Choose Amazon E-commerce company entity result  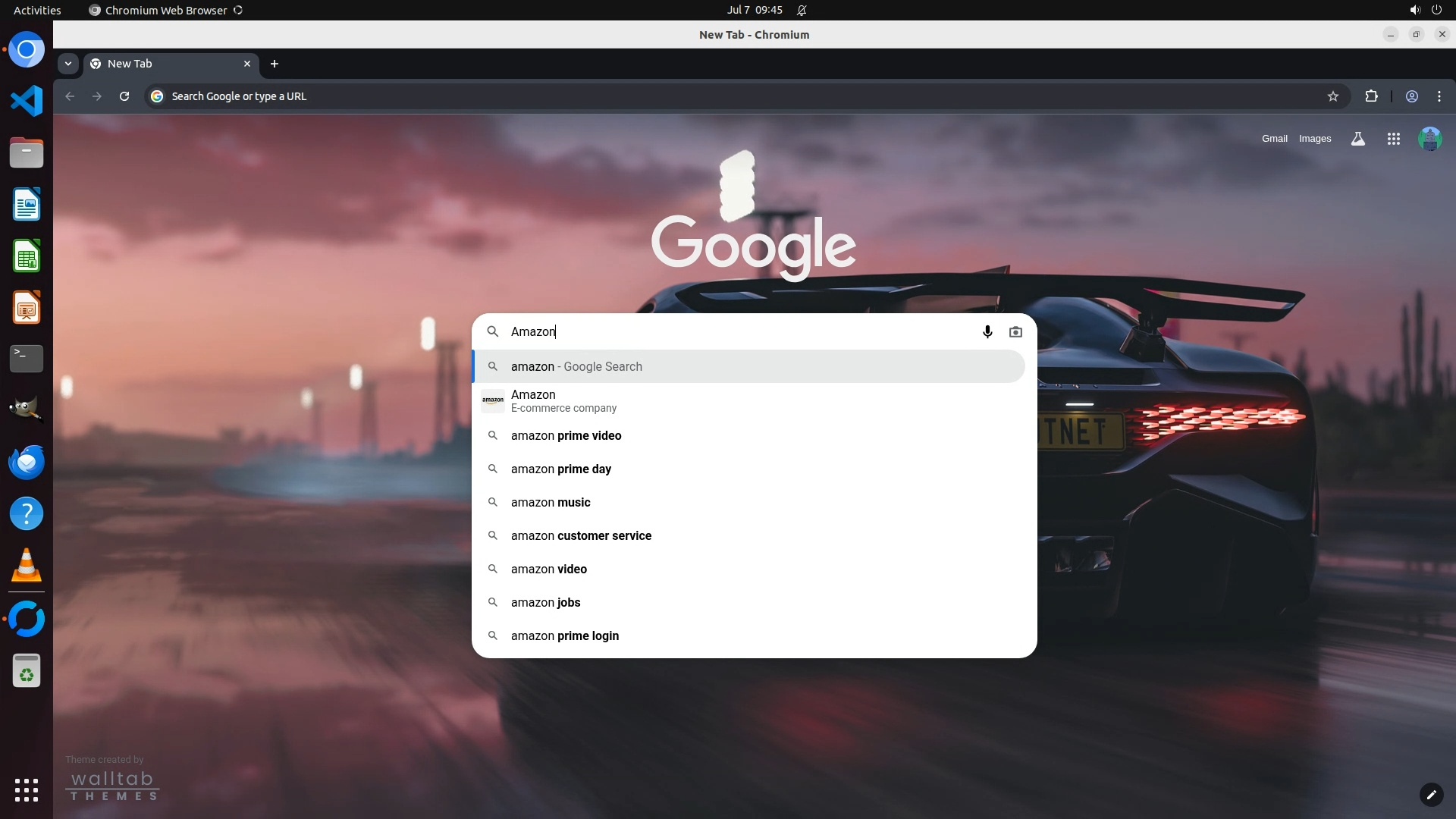[x=563, y=401]
